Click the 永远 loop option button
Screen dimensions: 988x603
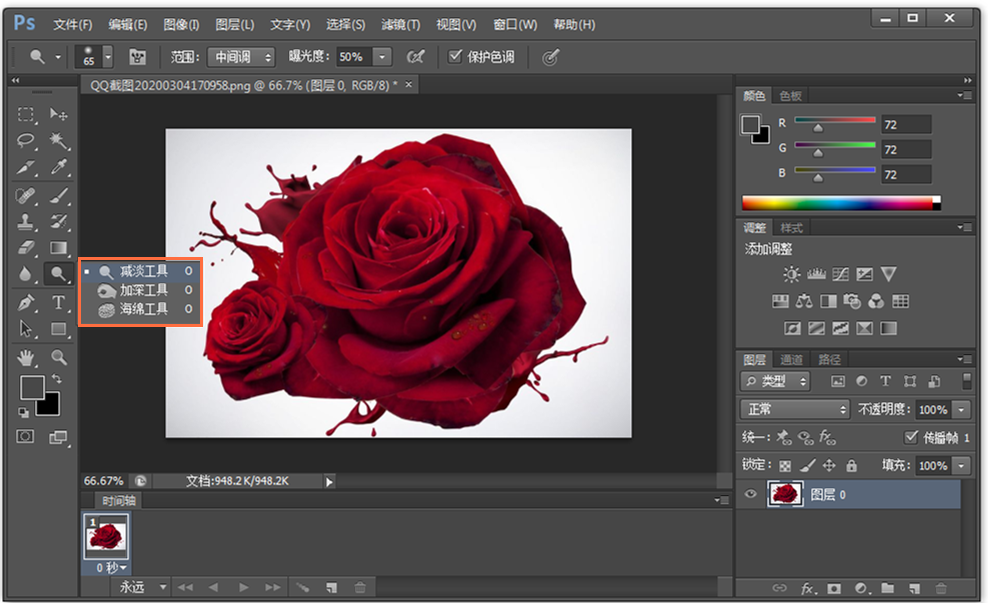[139, 587]
